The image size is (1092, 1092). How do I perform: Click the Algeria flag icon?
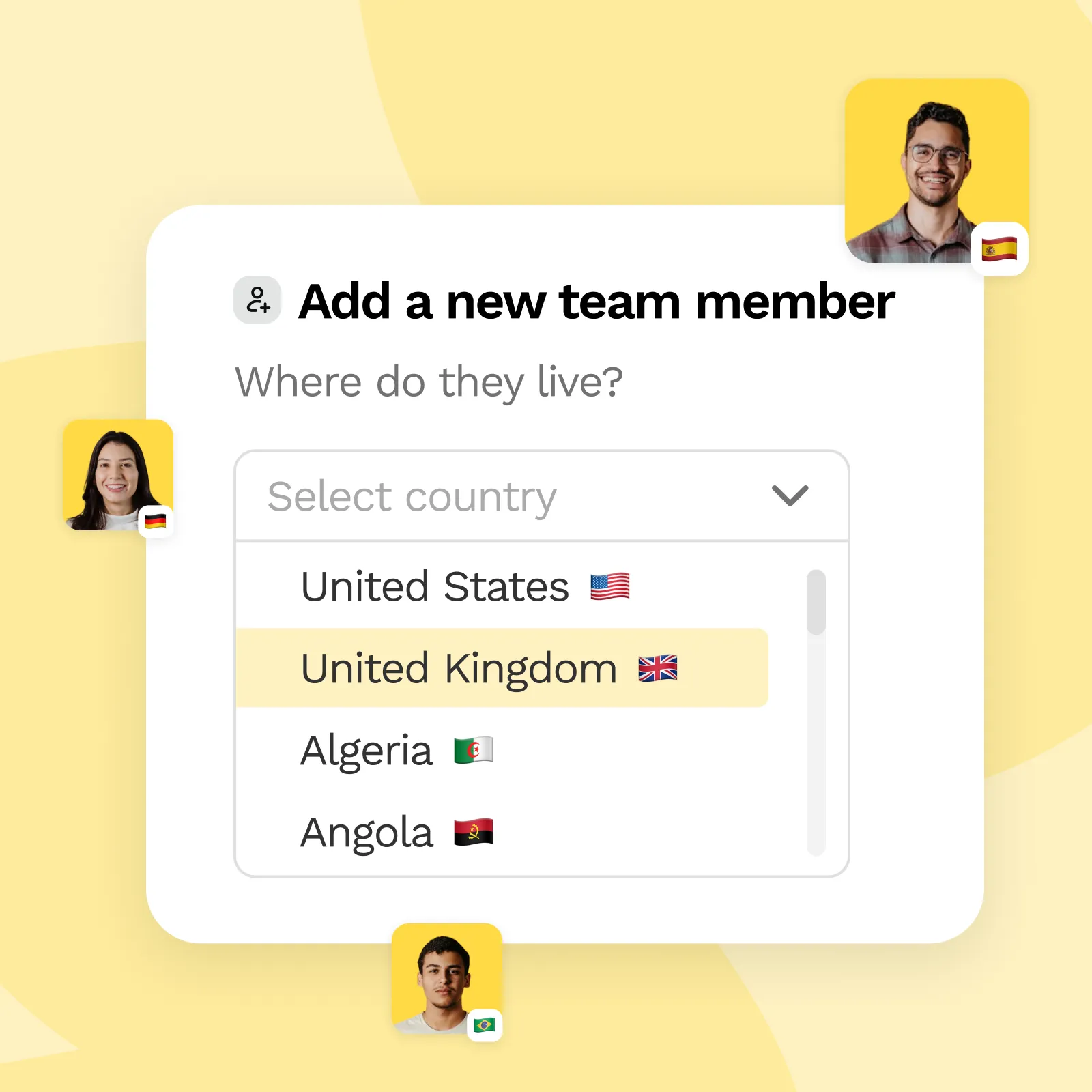point(474,750)
